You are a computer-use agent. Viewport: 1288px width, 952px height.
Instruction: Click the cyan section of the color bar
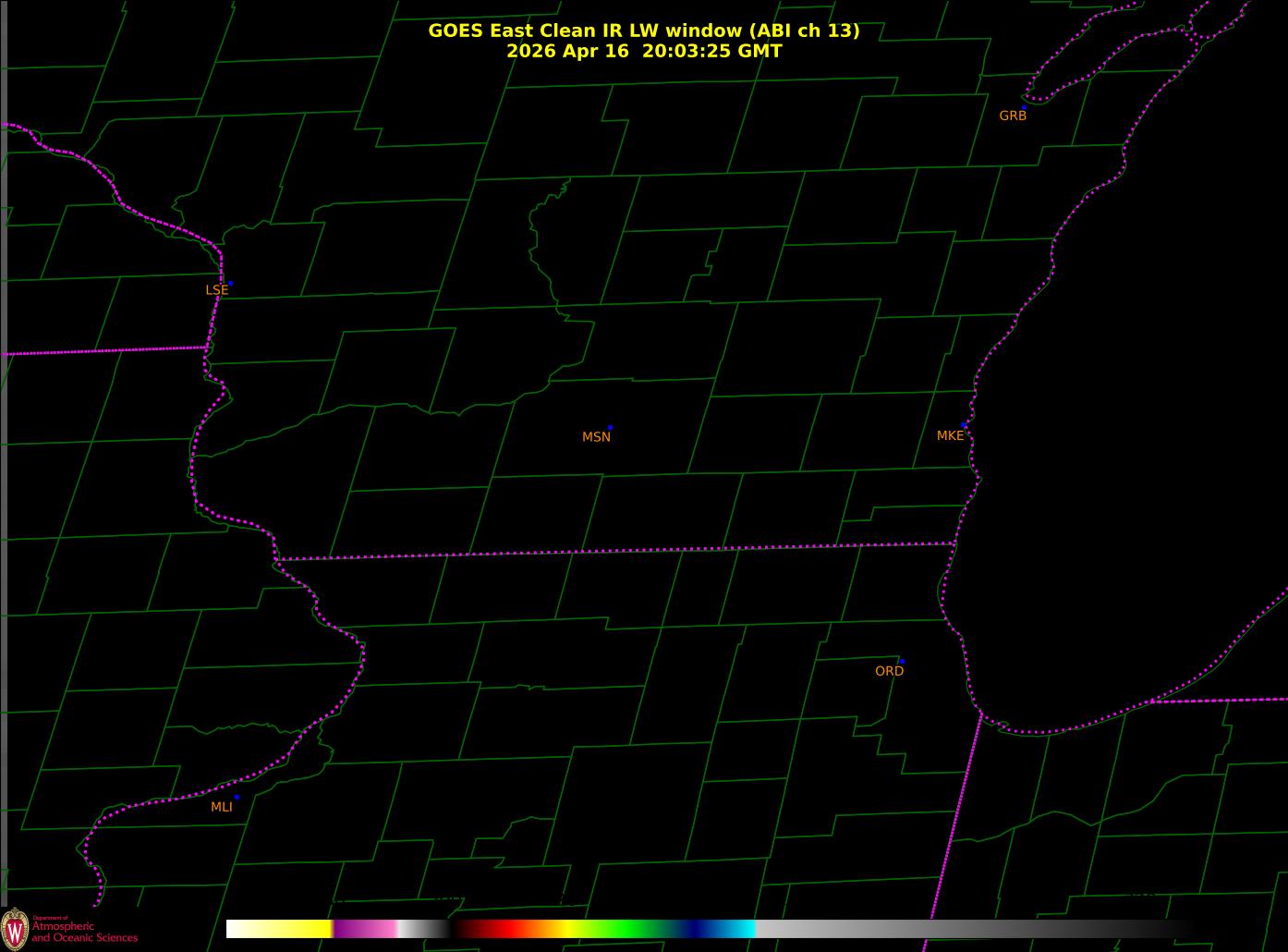pos(739,929)
